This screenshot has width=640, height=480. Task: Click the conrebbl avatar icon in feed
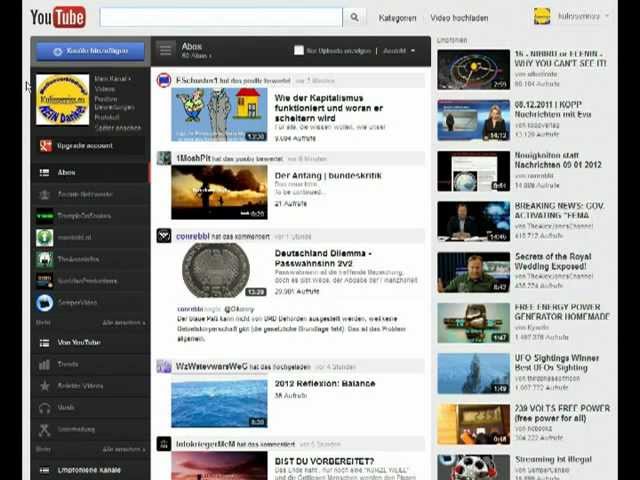(164, 236)
